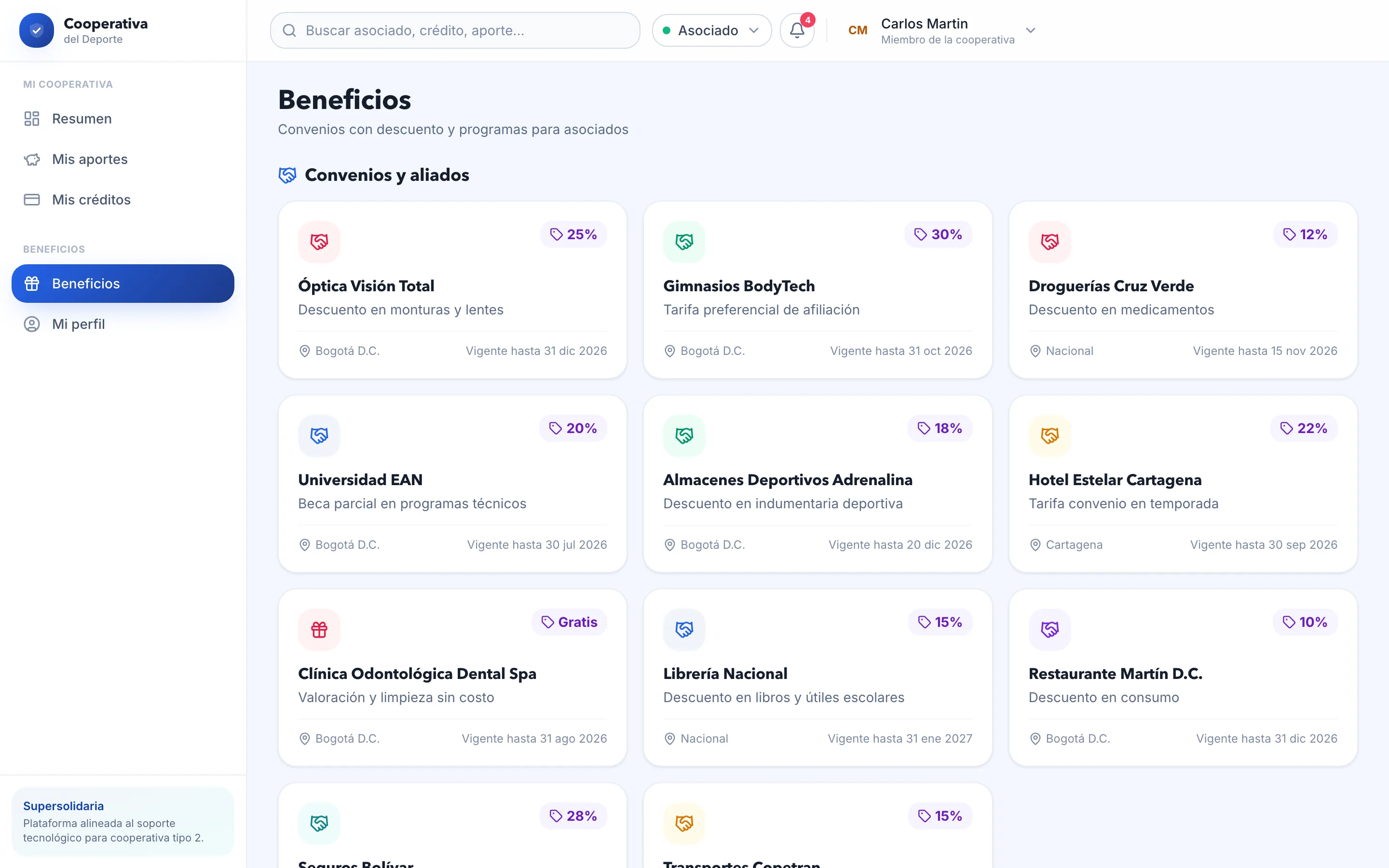Image resolution: width=1389 pixels, height=868 pixels.
Task: Click the Supersolidaria info card
Action: tap(123, 822)
